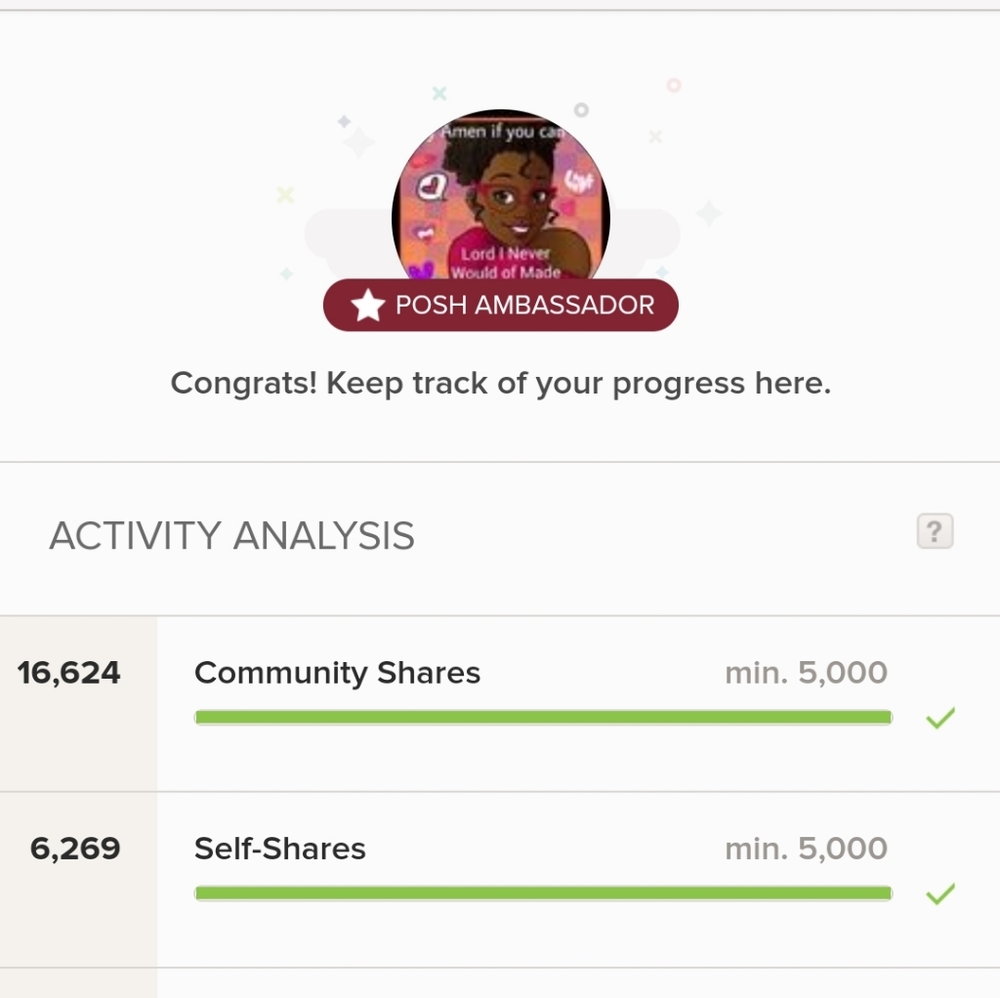This screenshot has width=1000, height=998.
Task: Click the green checkmark for Self-Shares
Action: tap(941, 893)
